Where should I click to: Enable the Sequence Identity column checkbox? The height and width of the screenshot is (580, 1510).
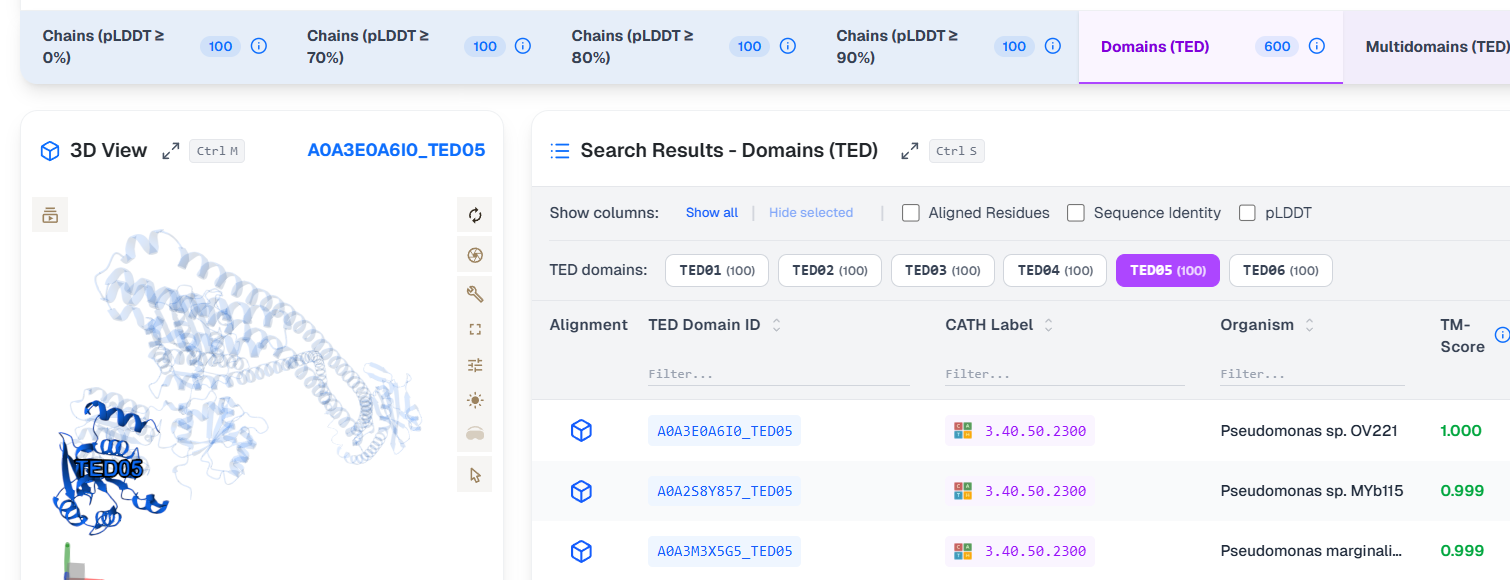tap(1076, 213)
